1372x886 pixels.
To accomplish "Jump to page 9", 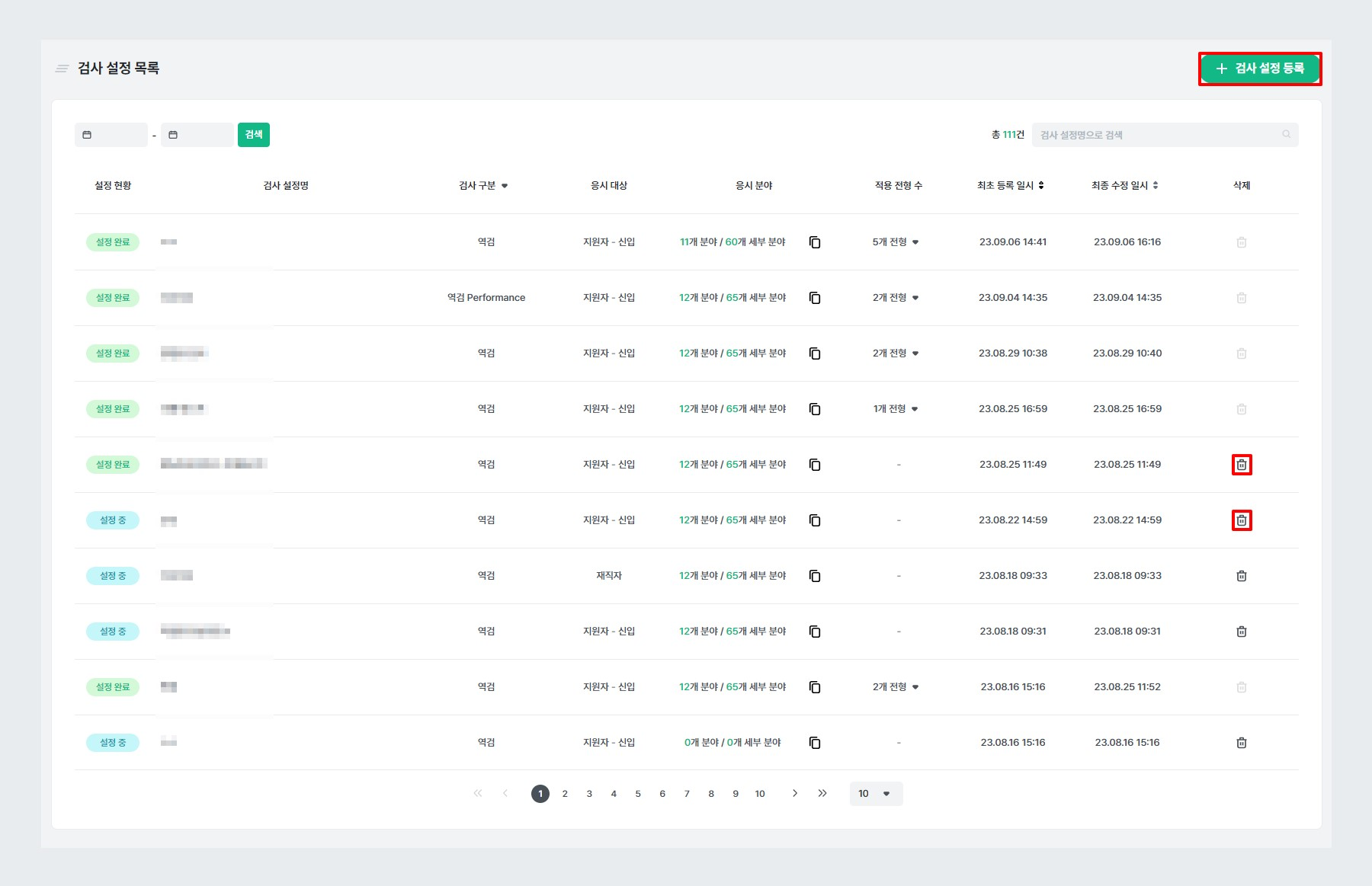I will coord(736,794).
